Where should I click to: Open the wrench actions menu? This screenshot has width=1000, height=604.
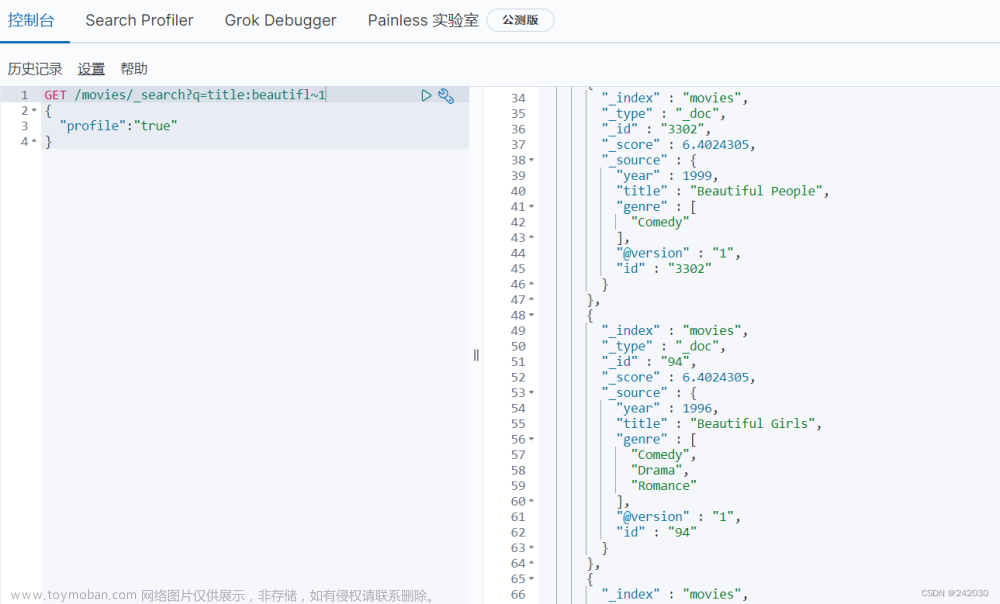[446, 96]
